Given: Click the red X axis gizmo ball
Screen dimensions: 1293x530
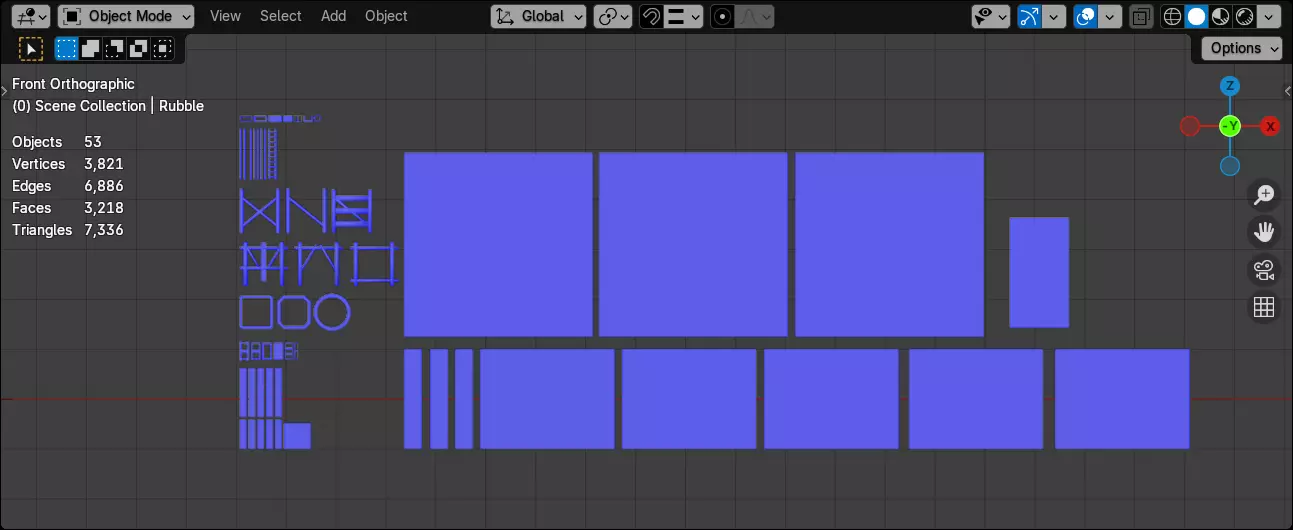Looking at the screenshot, I should coord(1270,126).
